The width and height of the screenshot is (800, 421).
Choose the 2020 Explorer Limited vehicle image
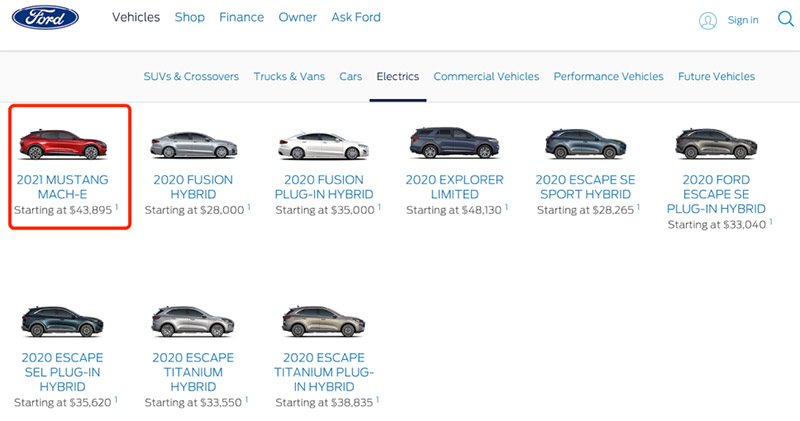[x=454, y=145]
